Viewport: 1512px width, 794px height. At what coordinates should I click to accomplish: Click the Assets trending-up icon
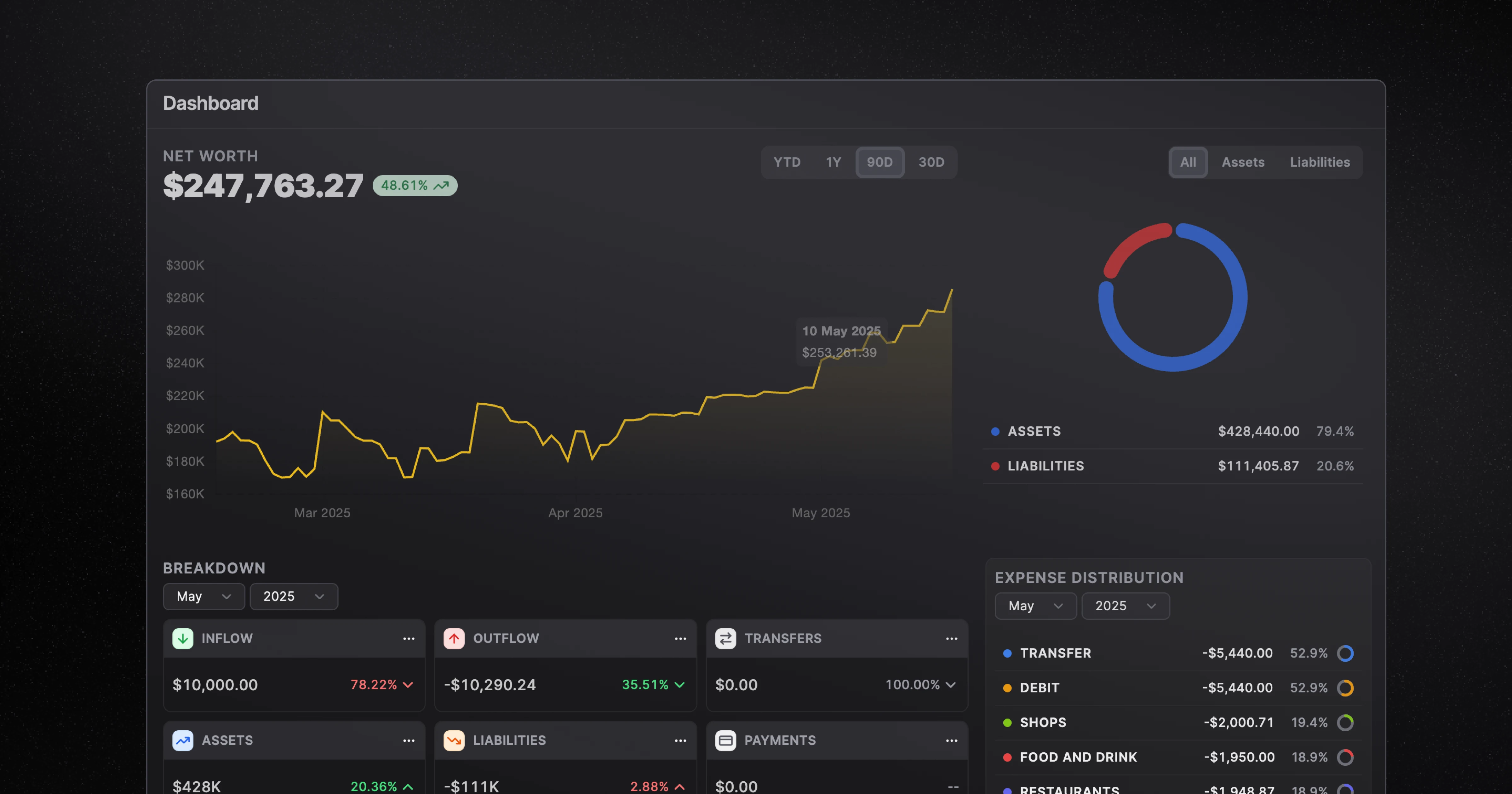tap(183, 740)
